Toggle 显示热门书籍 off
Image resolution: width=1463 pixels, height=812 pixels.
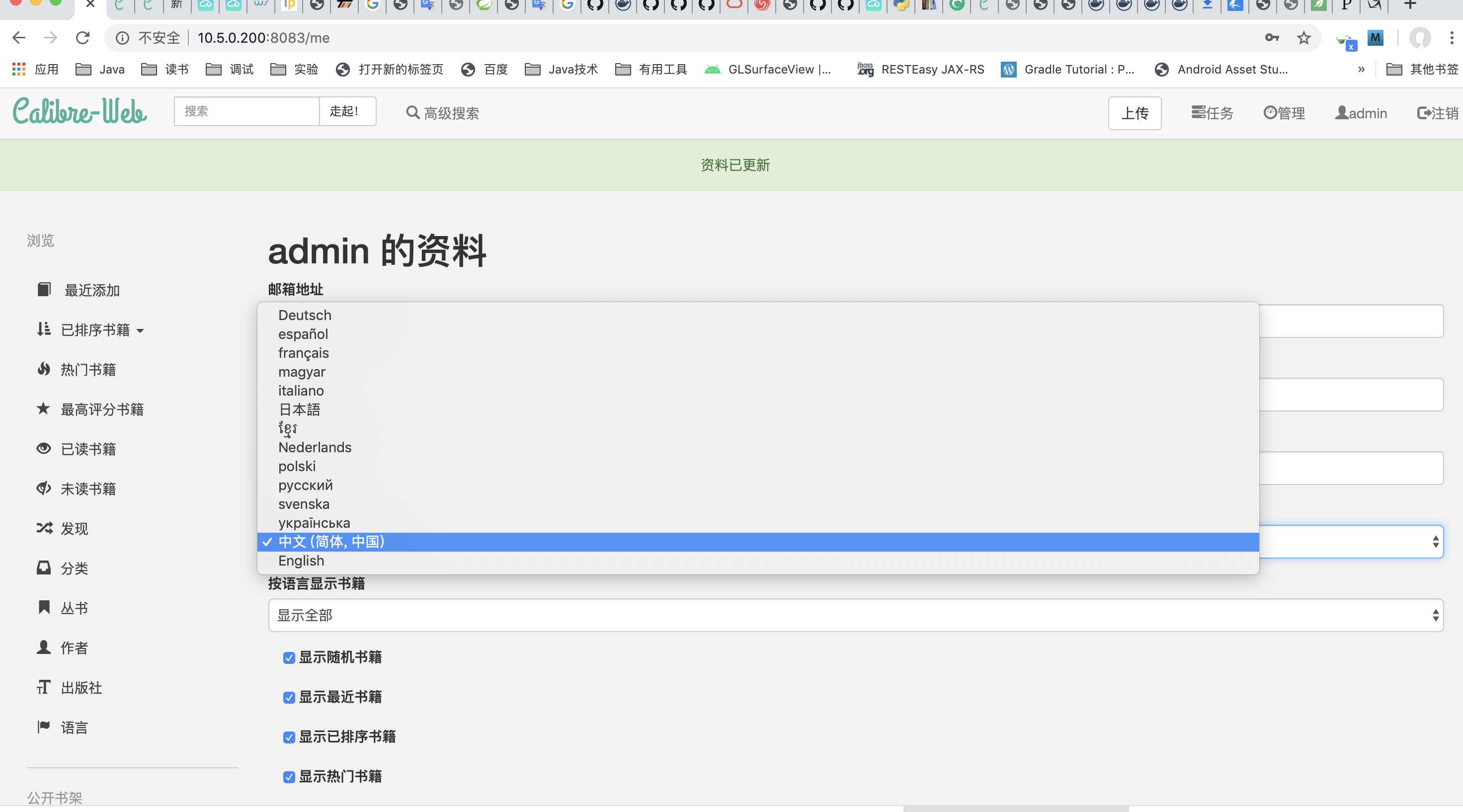coord(289,777)
